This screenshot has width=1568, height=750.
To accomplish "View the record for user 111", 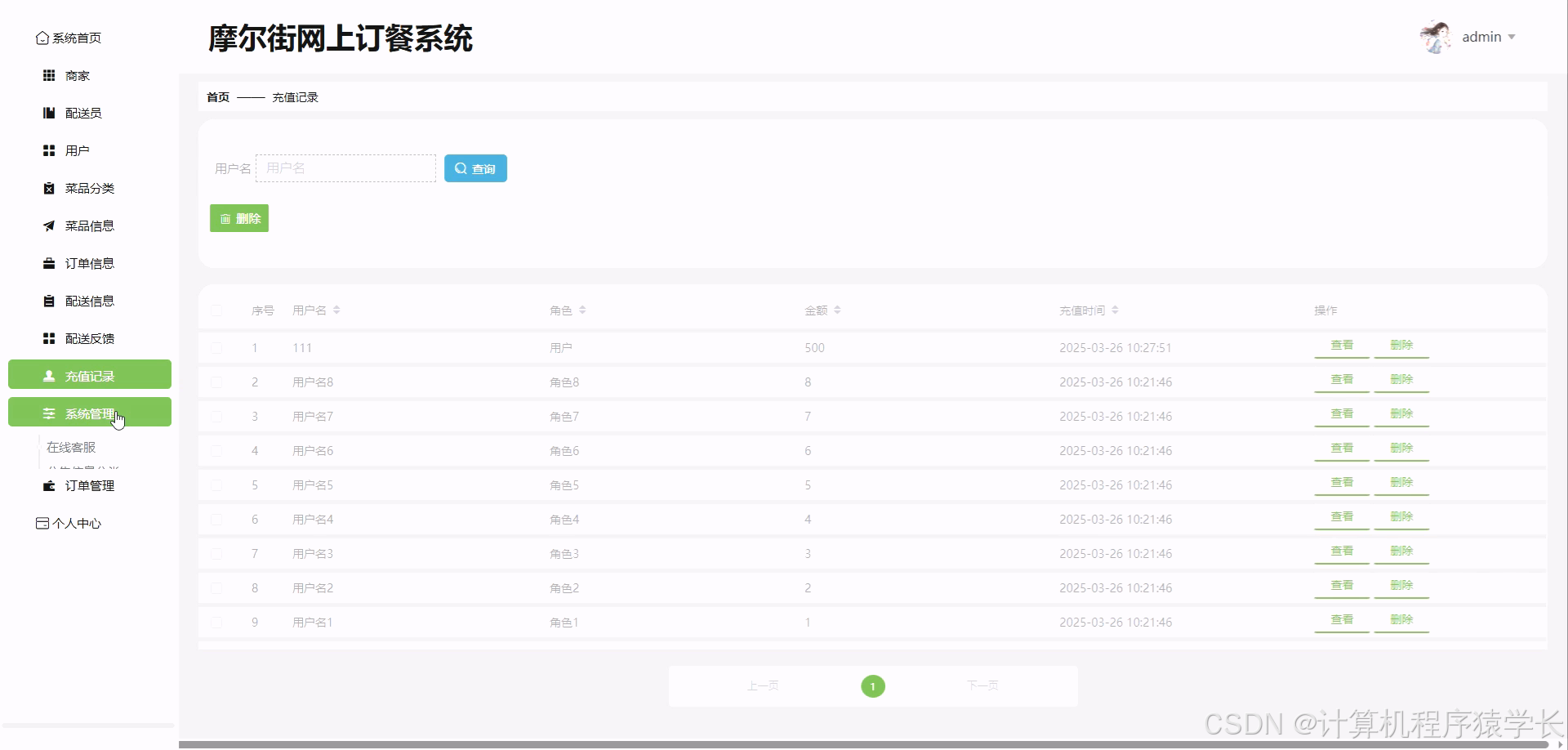I will tap(1342, 346).
